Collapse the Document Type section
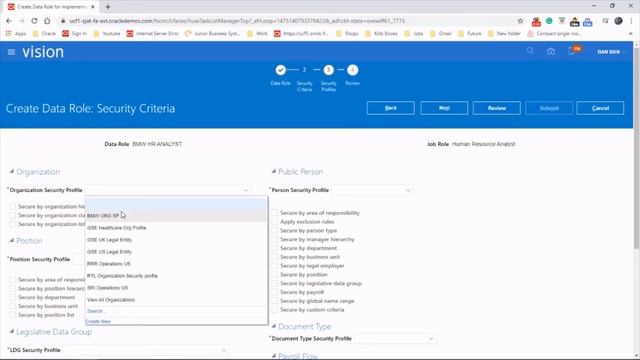640x360 pixels. (x=274, y=326)
